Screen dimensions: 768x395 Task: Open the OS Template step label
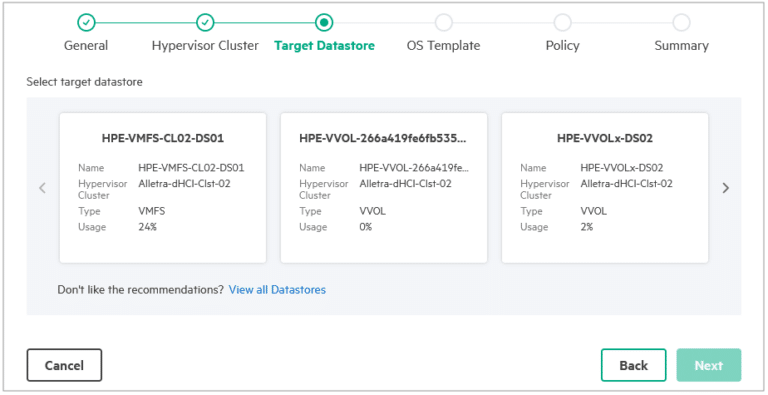(x=443, y=46)
